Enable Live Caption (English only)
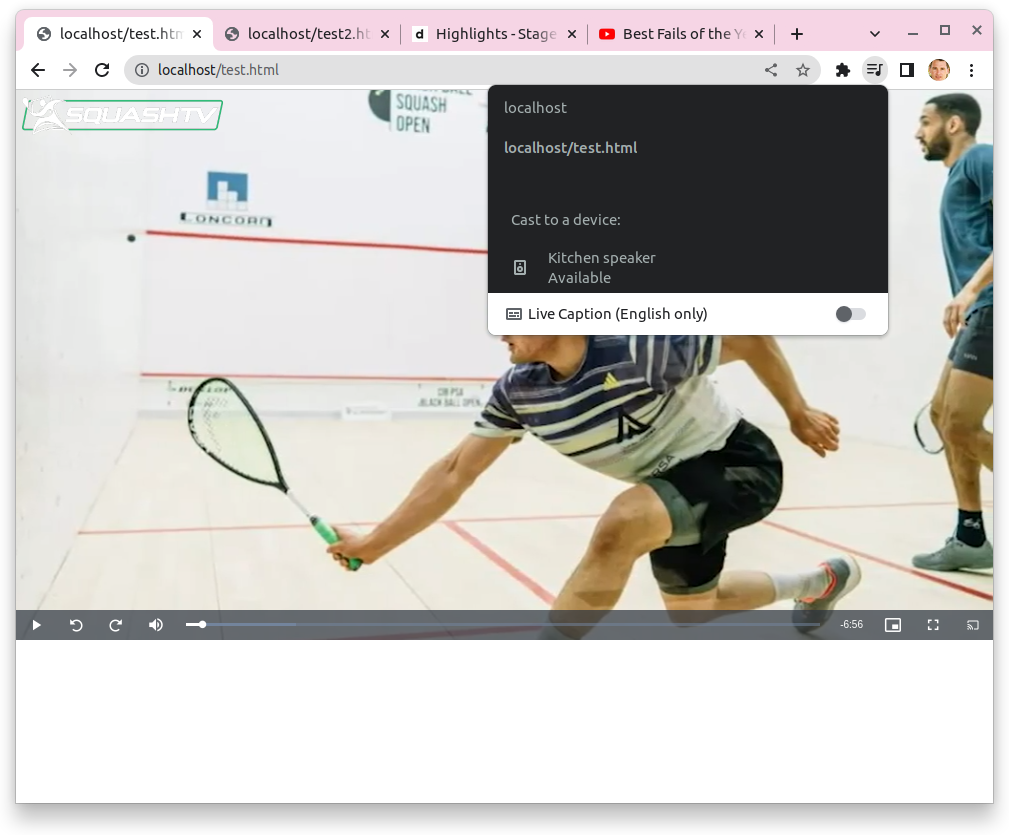The image size is (1009, 835). coord(849,314)
